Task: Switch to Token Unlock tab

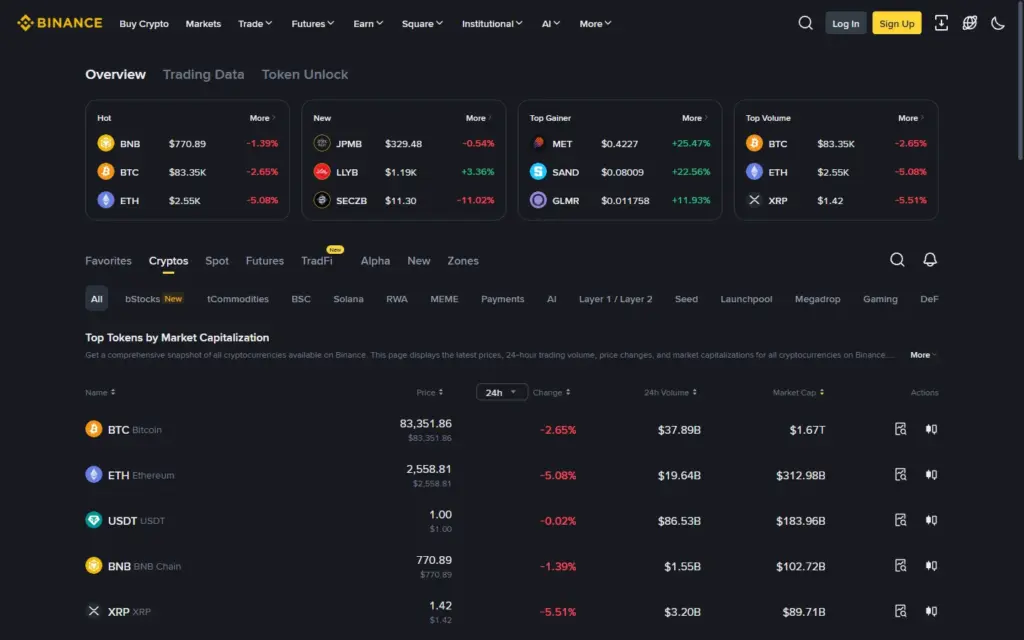Action: click(305, 74)
